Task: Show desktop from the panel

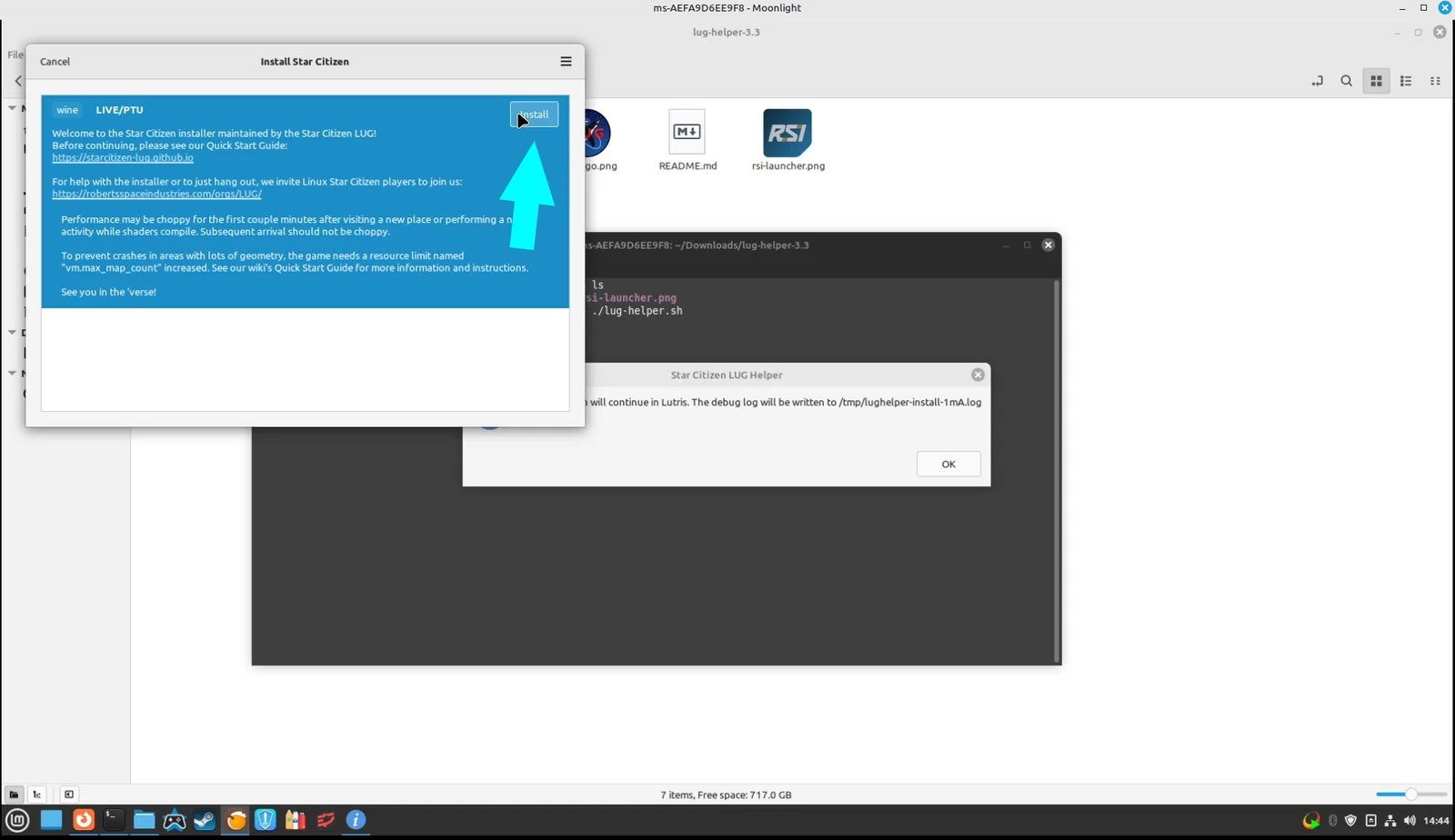Action: [51, 820]
